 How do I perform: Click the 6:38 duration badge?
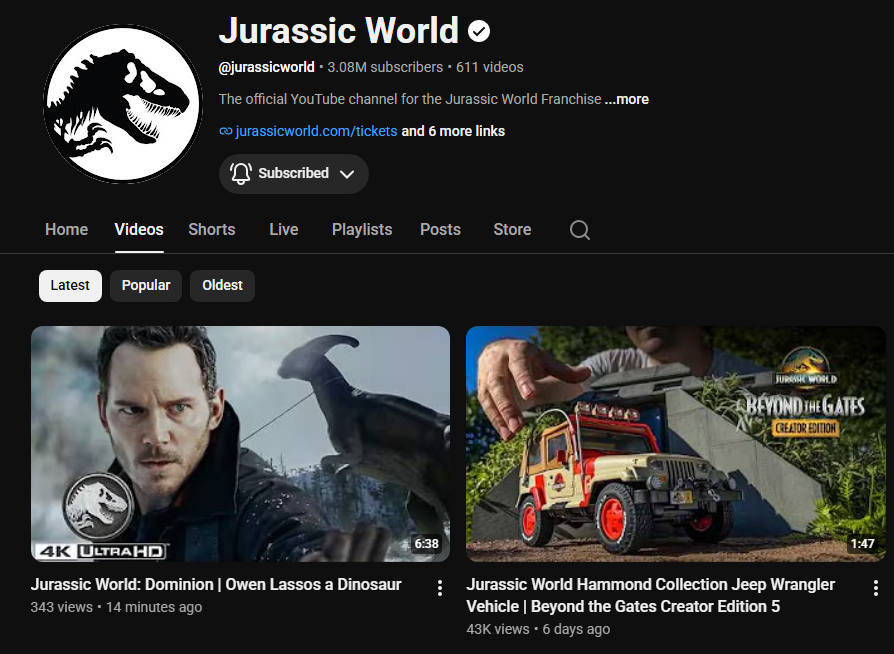pyautogui.click(x=426, y=544)
